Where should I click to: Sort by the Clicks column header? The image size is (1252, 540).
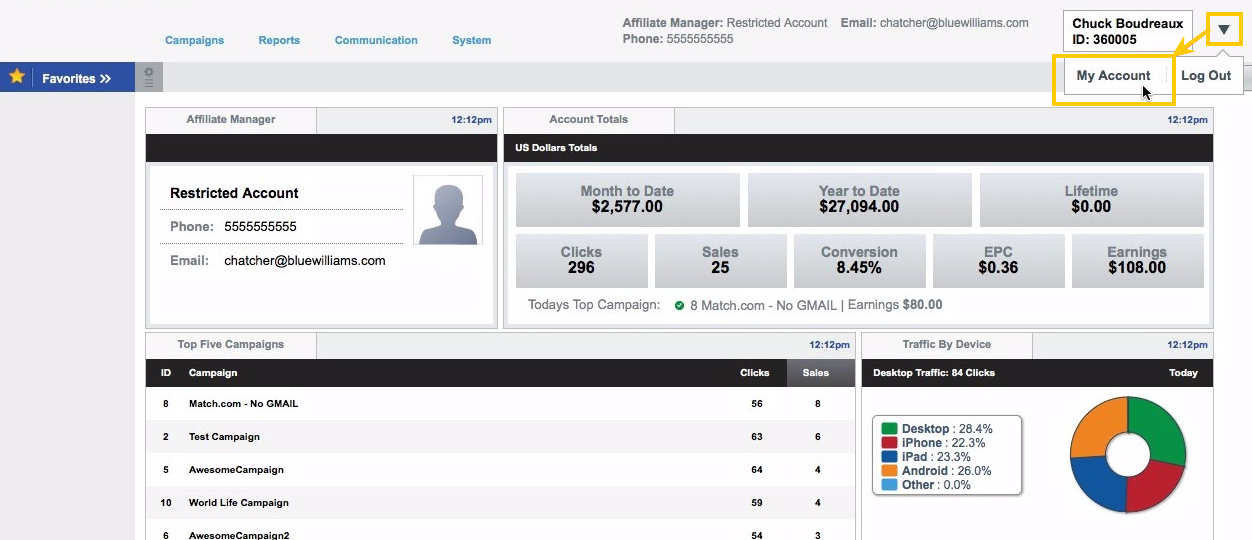(x=755, y=373)
